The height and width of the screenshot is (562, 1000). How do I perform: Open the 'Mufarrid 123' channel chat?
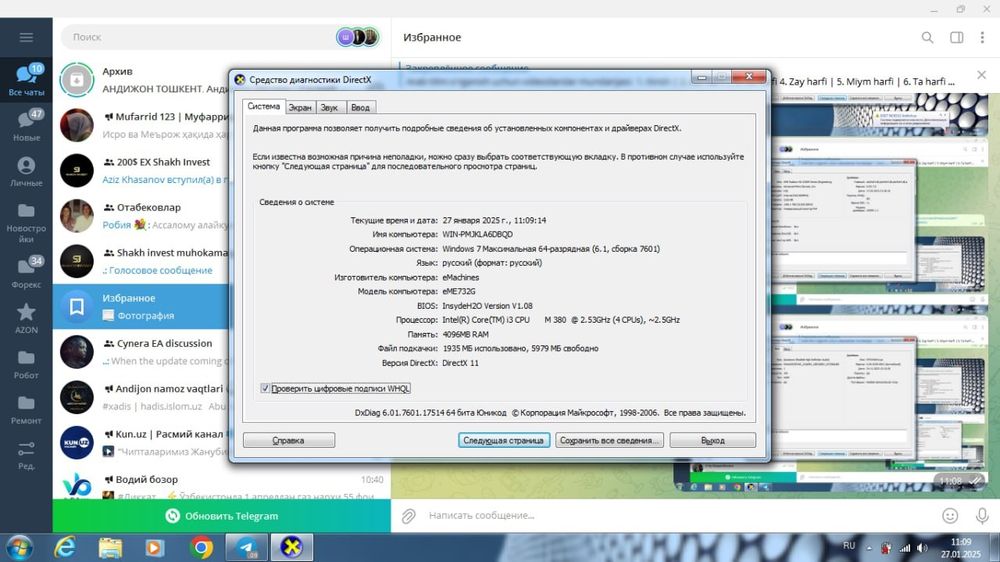coord(142,125)
